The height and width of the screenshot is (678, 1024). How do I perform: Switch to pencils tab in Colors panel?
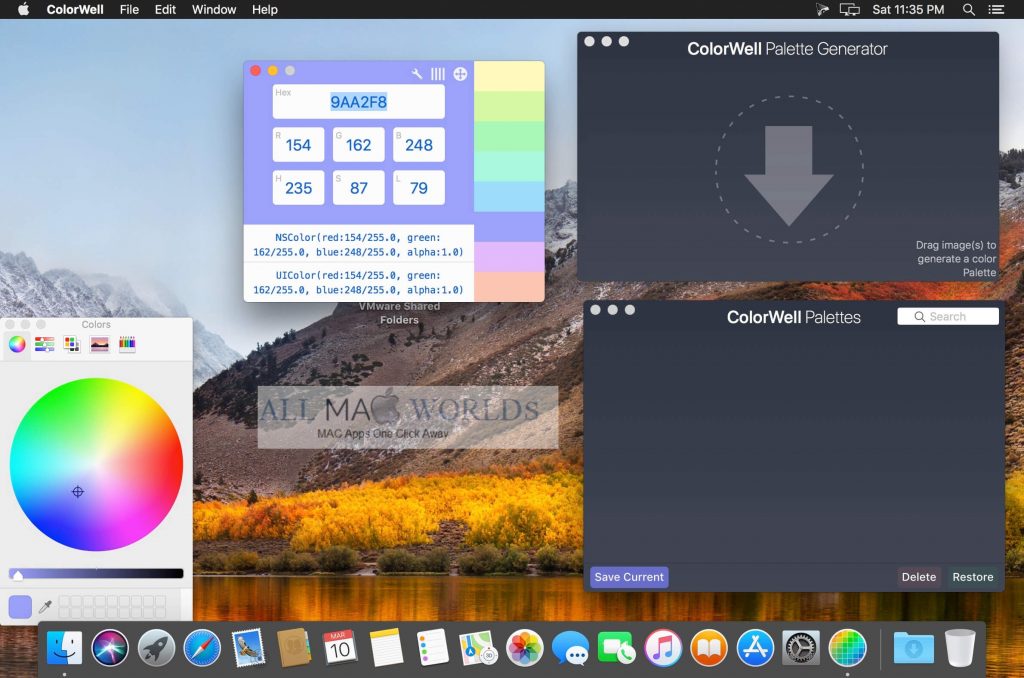(x=127, y=344)
